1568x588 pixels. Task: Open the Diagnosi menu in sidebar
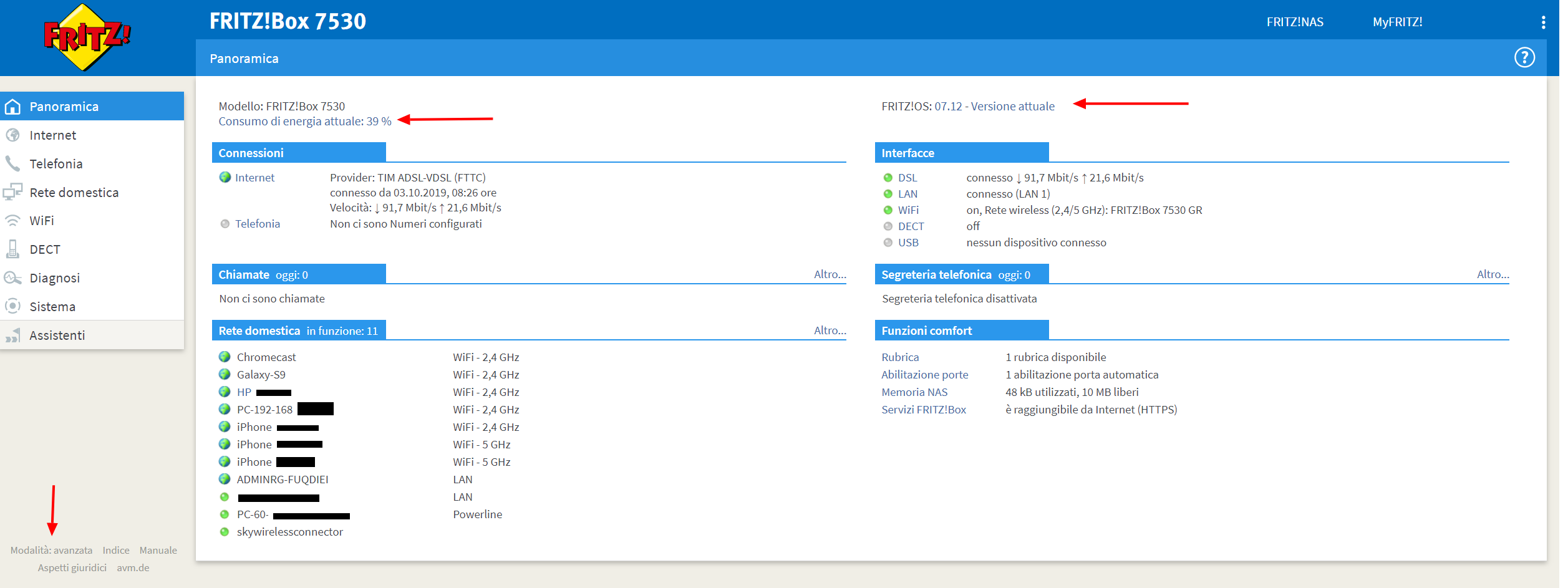click(92, 278)
